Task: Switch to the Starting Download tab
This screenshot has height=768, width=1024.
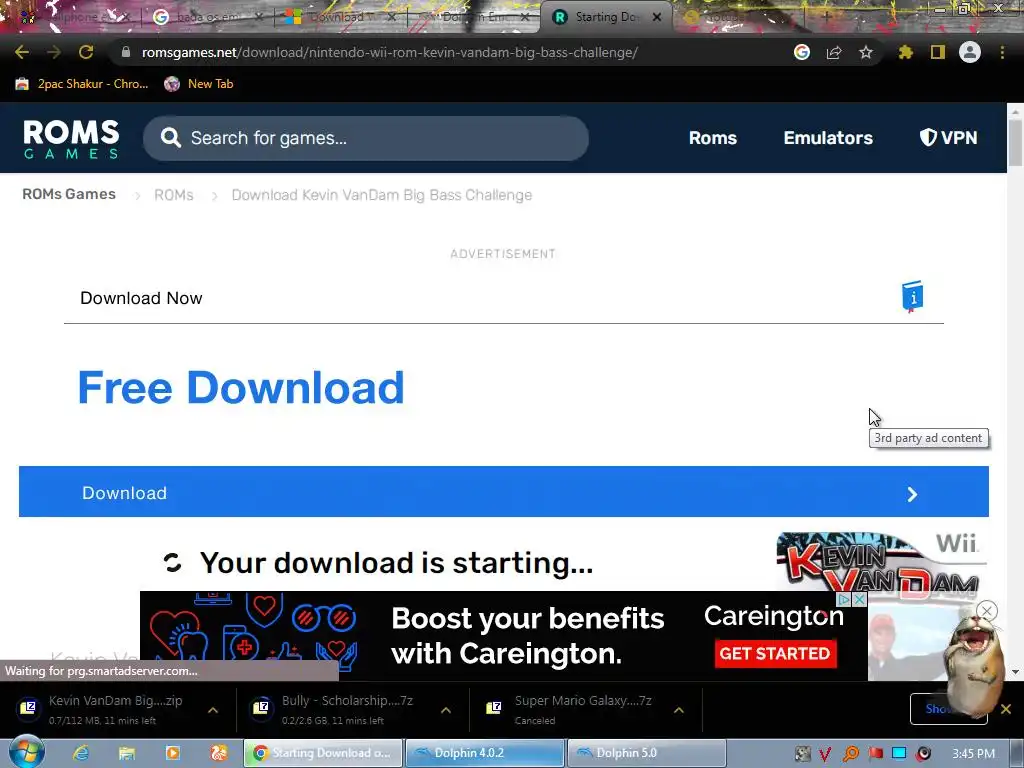Action: click(x=604, y=17)
